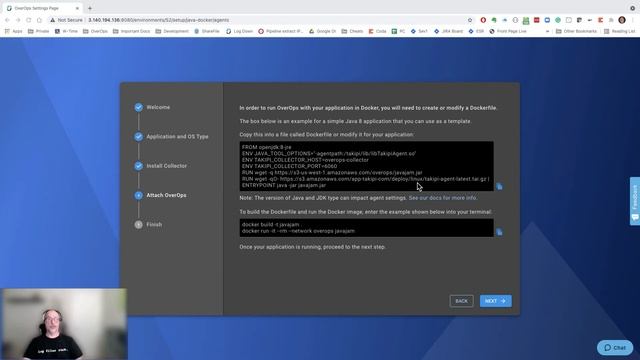Open the Evernote extension icon

click(494, 20)
